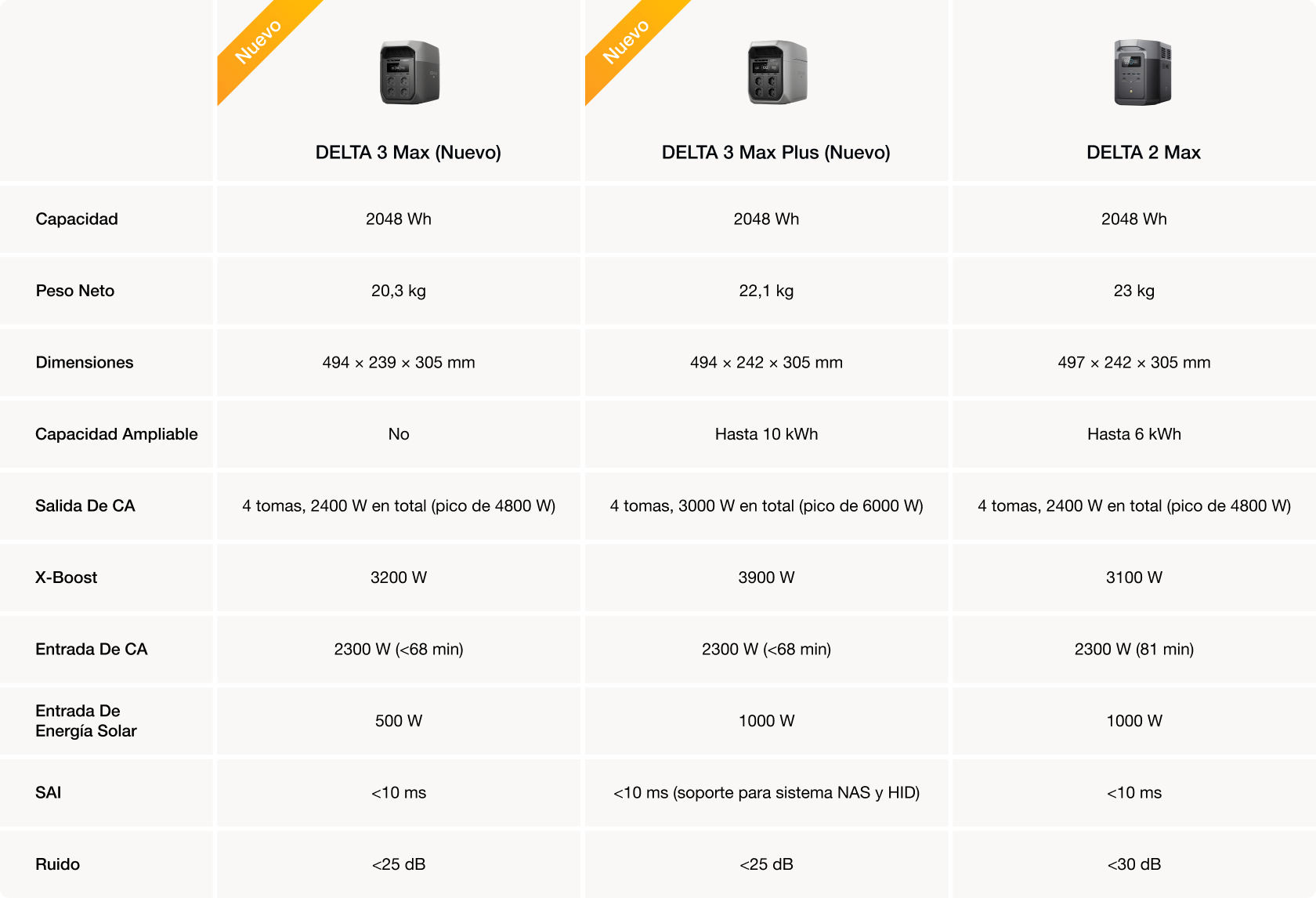Click the Dimensiones row label
The height and width of the screenshot is (898, 1316).
click(x=85, y=362)
